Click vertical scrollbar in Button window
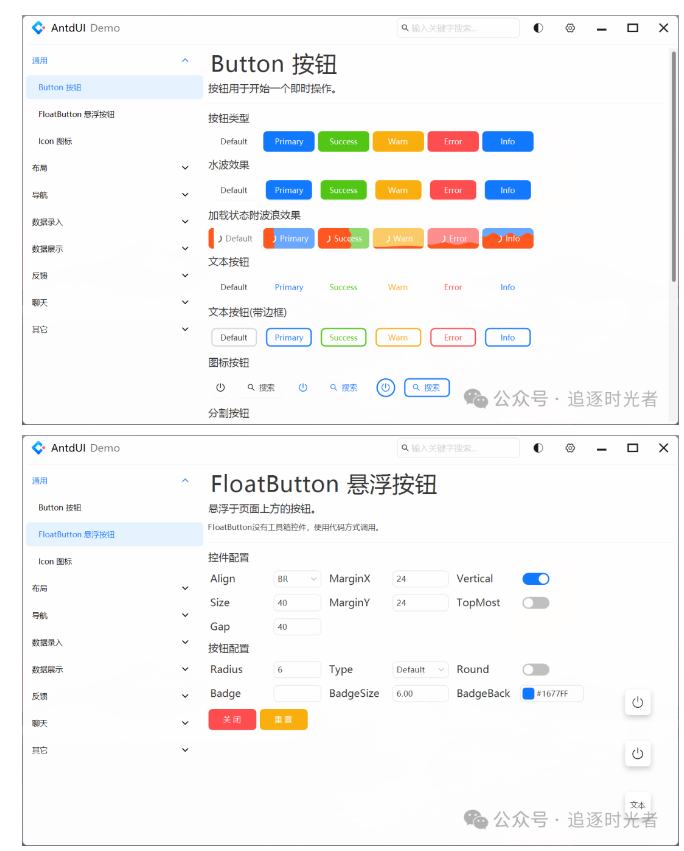684x851 pixels. (674, 167)
